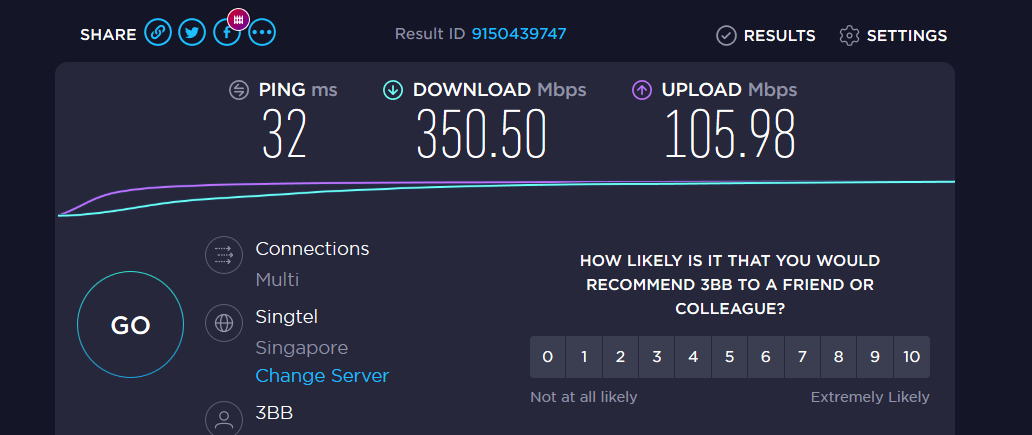Click the download arrow icon
This screenshot has width=1032, height=435.
pyautogui.click(x=393, y=90)
